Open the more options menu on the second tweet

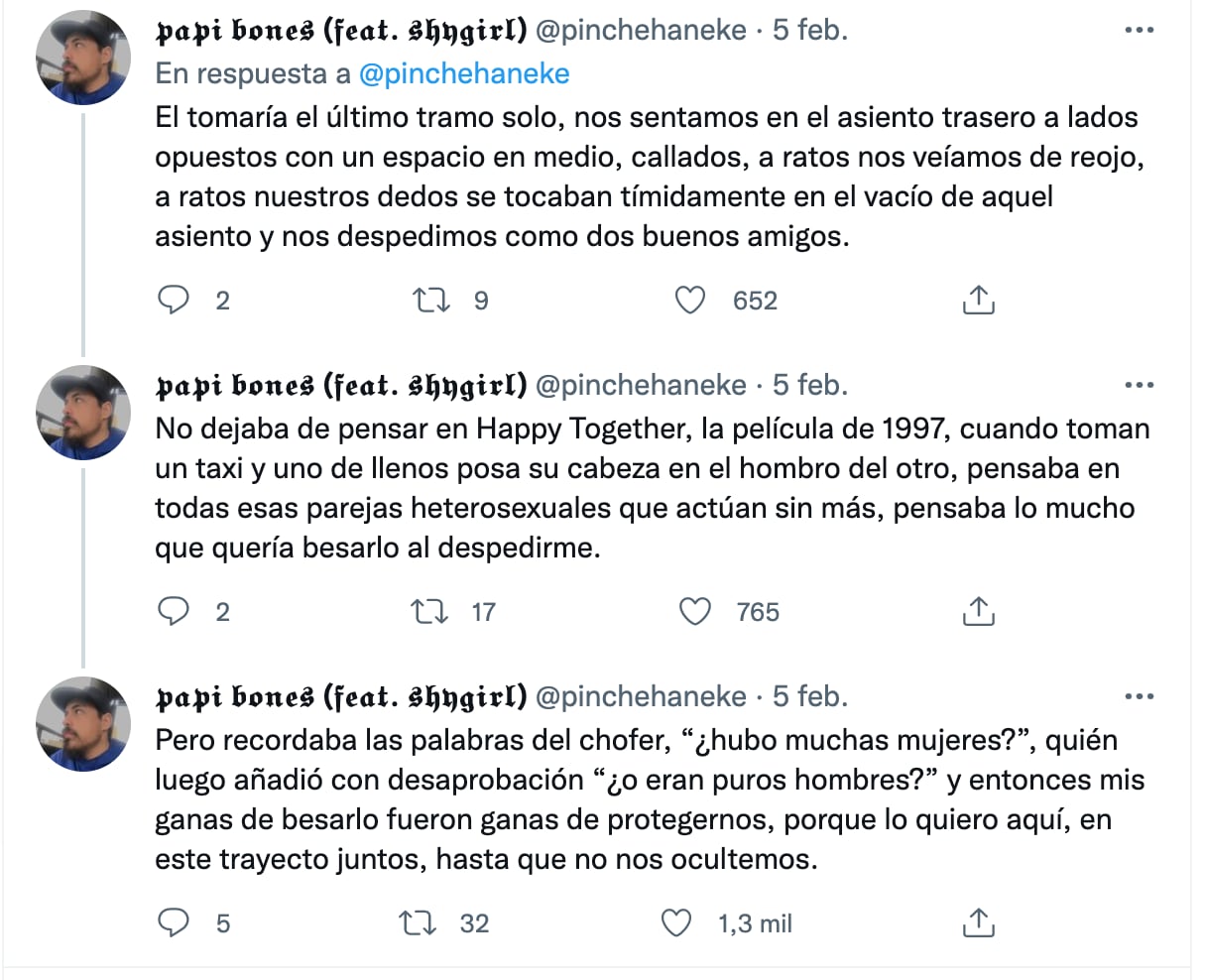1141,385
